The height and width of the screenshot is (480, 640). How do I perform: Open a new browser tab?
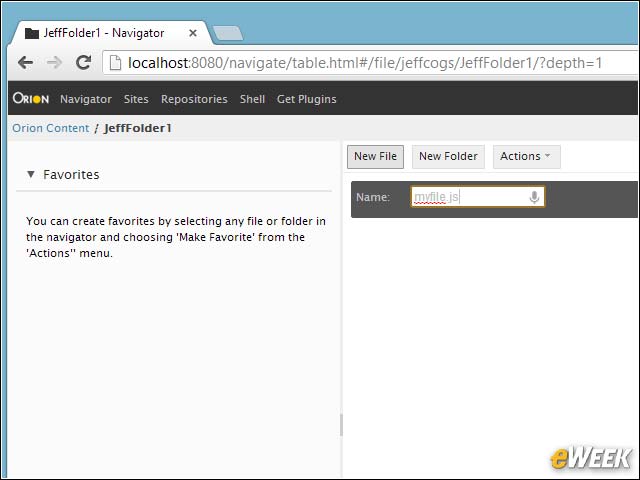click(228, 33)
